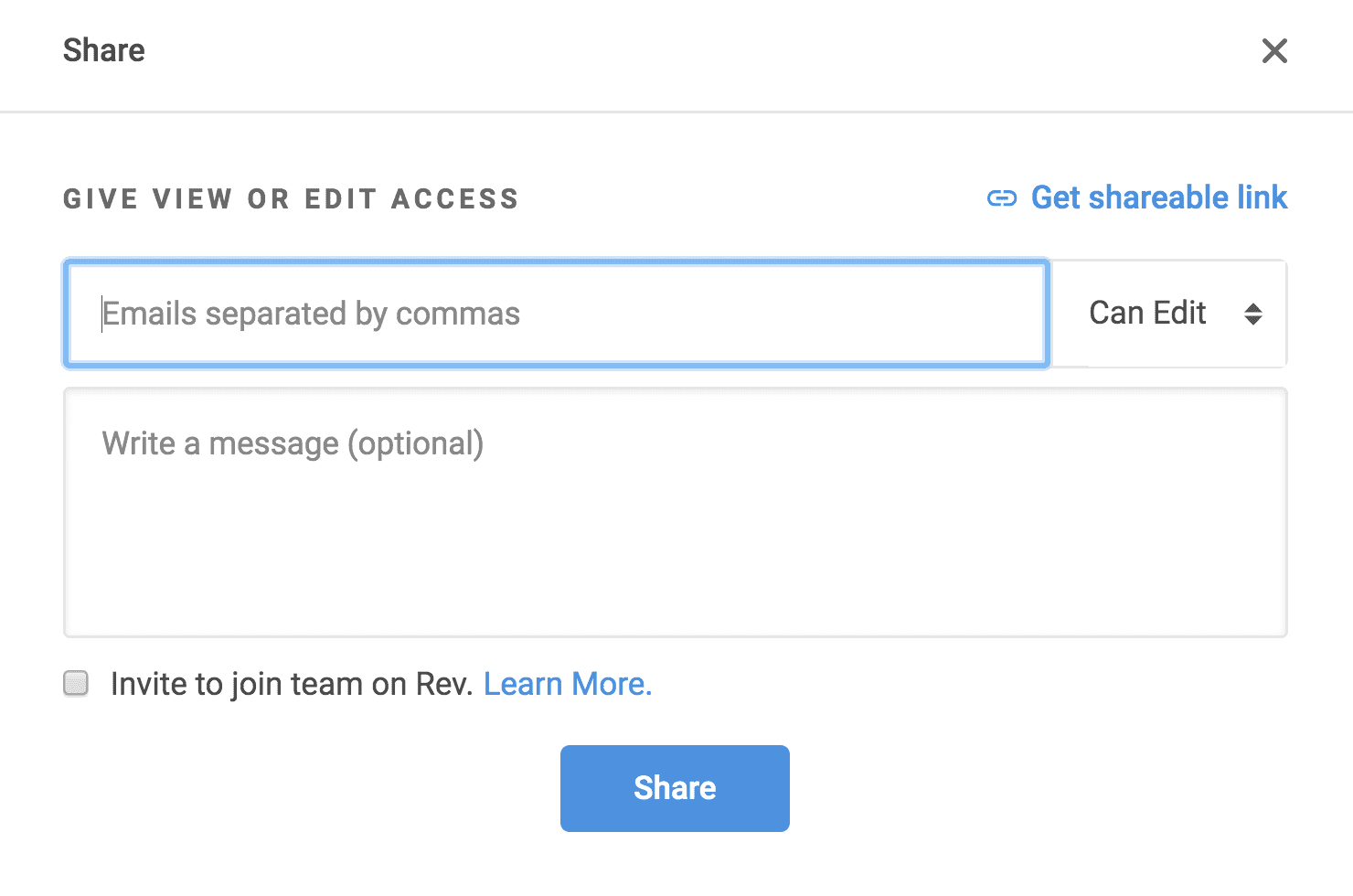1353x896 pixels.
Task: Click the 'GIVE VIEW OR EDIT ACCESS' heading
Action: coord(291,199)
